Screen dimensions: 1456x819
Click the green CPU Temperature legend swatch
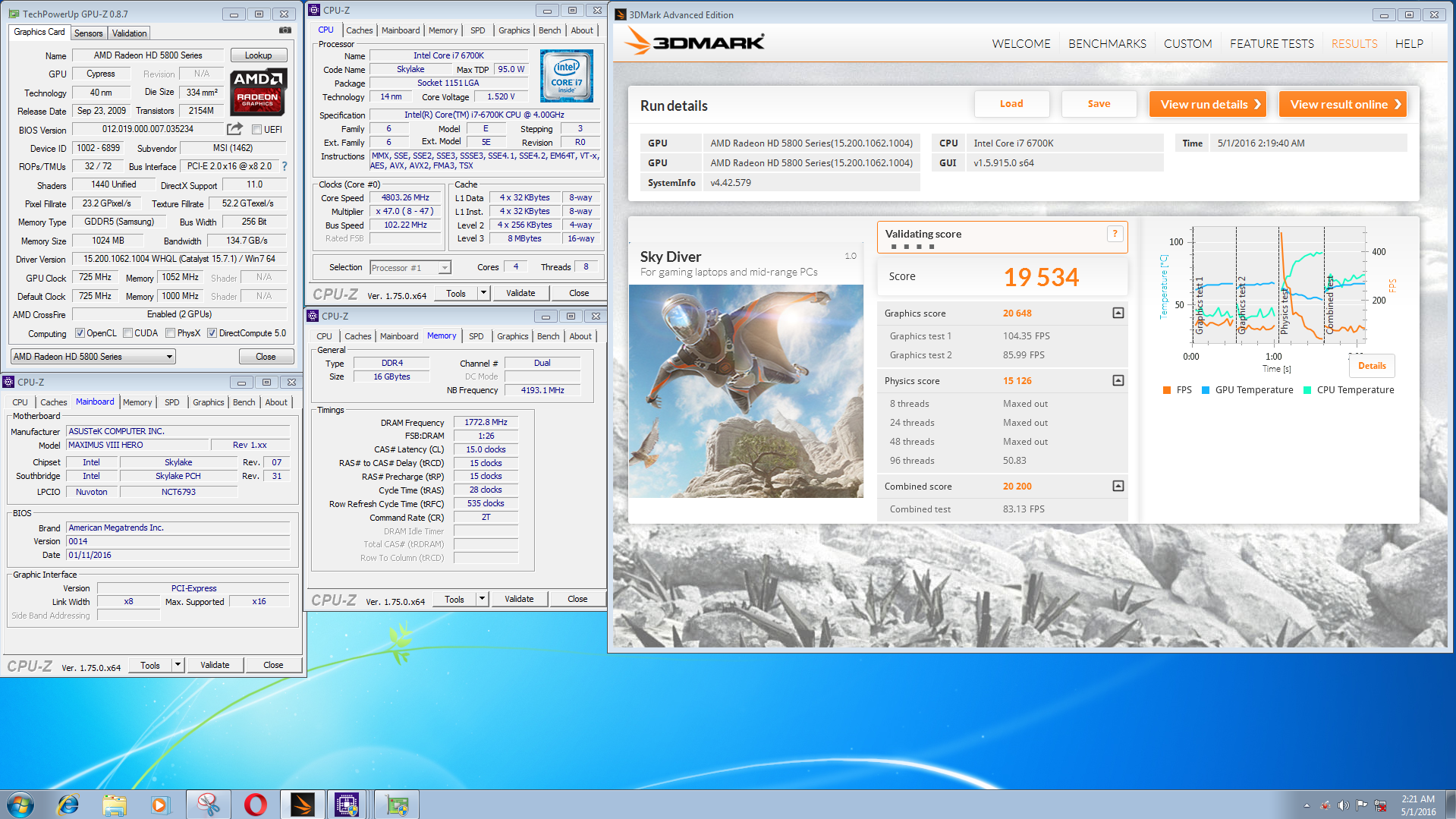(x=1307, y=390)
